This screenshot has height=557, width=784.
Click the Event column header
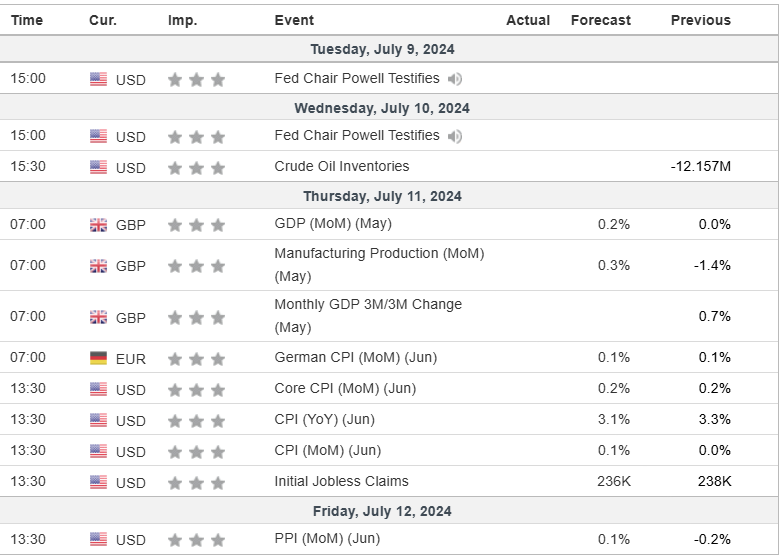coord(294,20)
